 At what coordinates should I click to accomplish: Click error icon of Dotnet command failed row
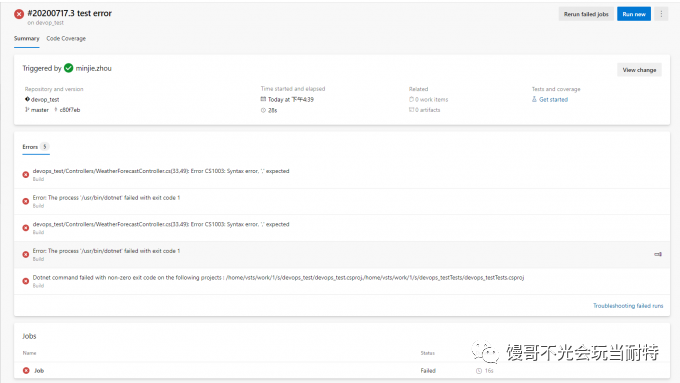pos(26,281)
